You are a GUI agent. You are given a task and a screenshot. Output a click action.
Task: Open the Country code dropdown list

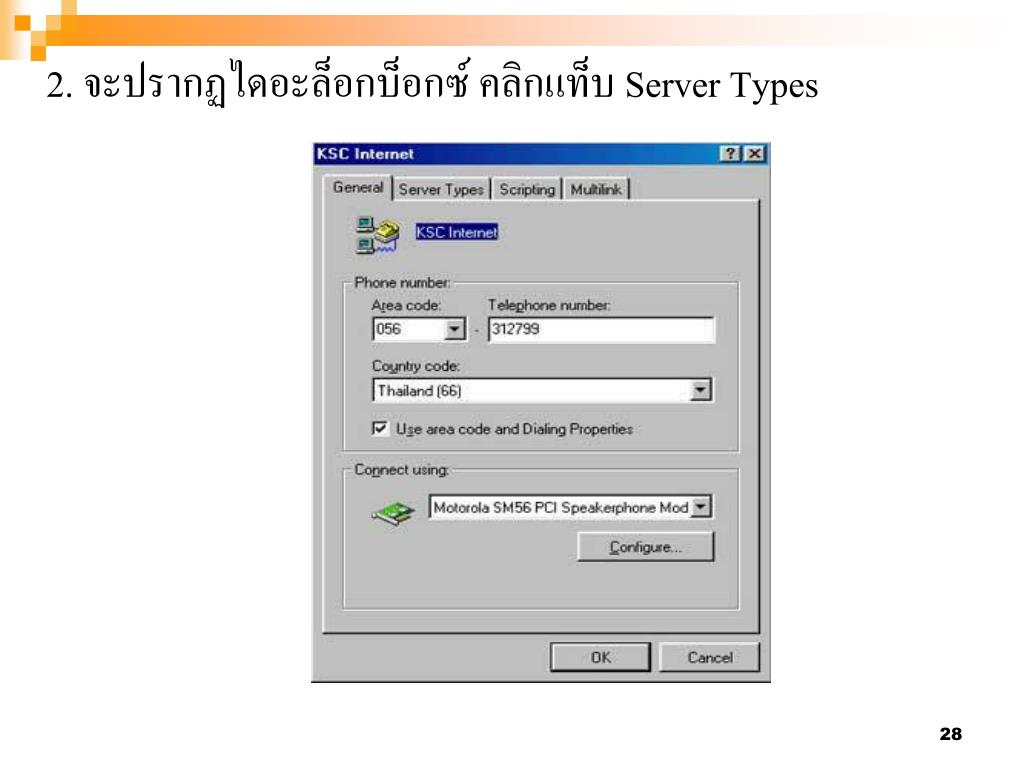click(x=700, y=391)
